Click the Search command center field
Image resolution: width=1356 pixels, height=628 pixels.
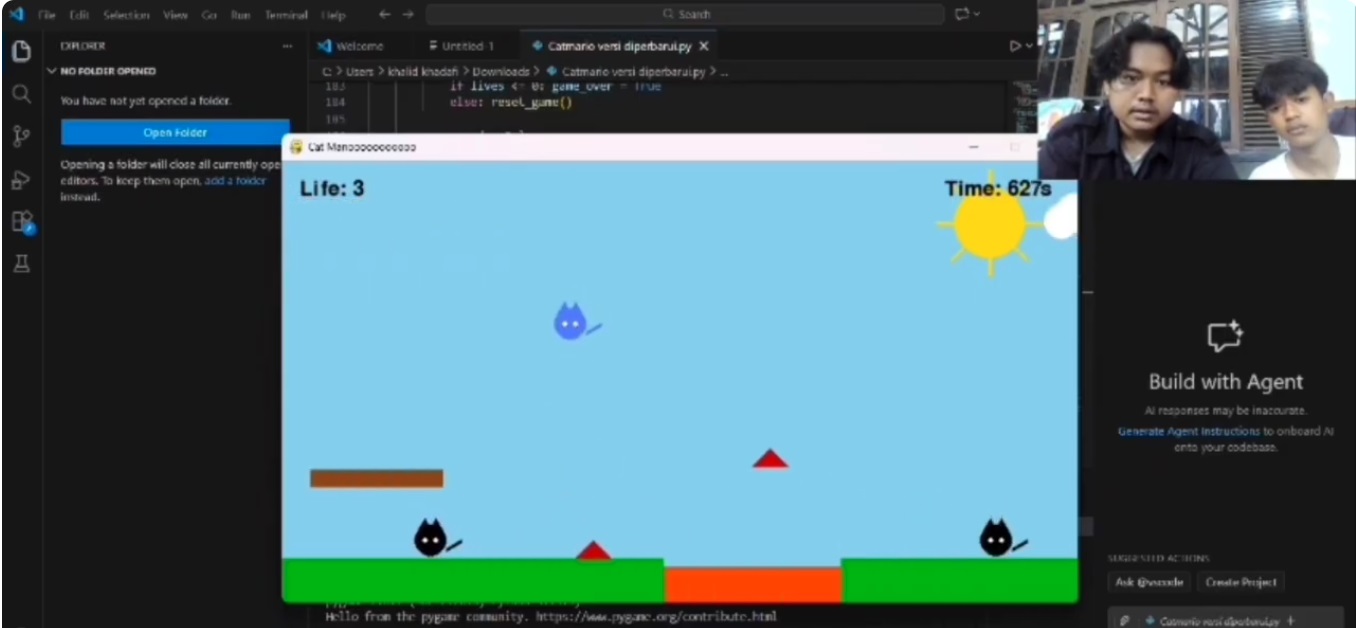tap(685, 15)
